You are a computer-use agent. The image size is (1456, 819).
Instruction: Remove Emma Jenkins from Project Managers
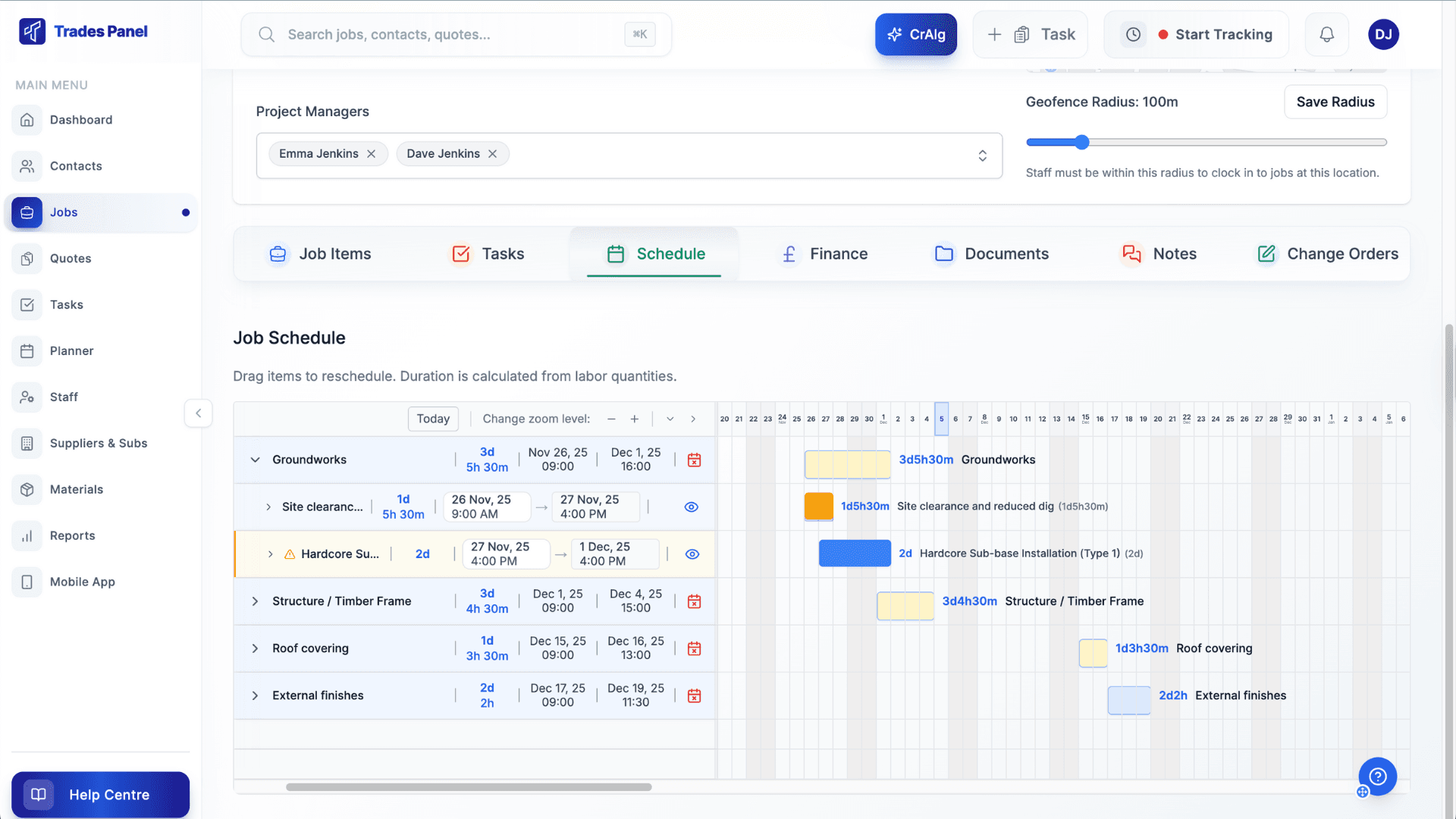[371, 153]
